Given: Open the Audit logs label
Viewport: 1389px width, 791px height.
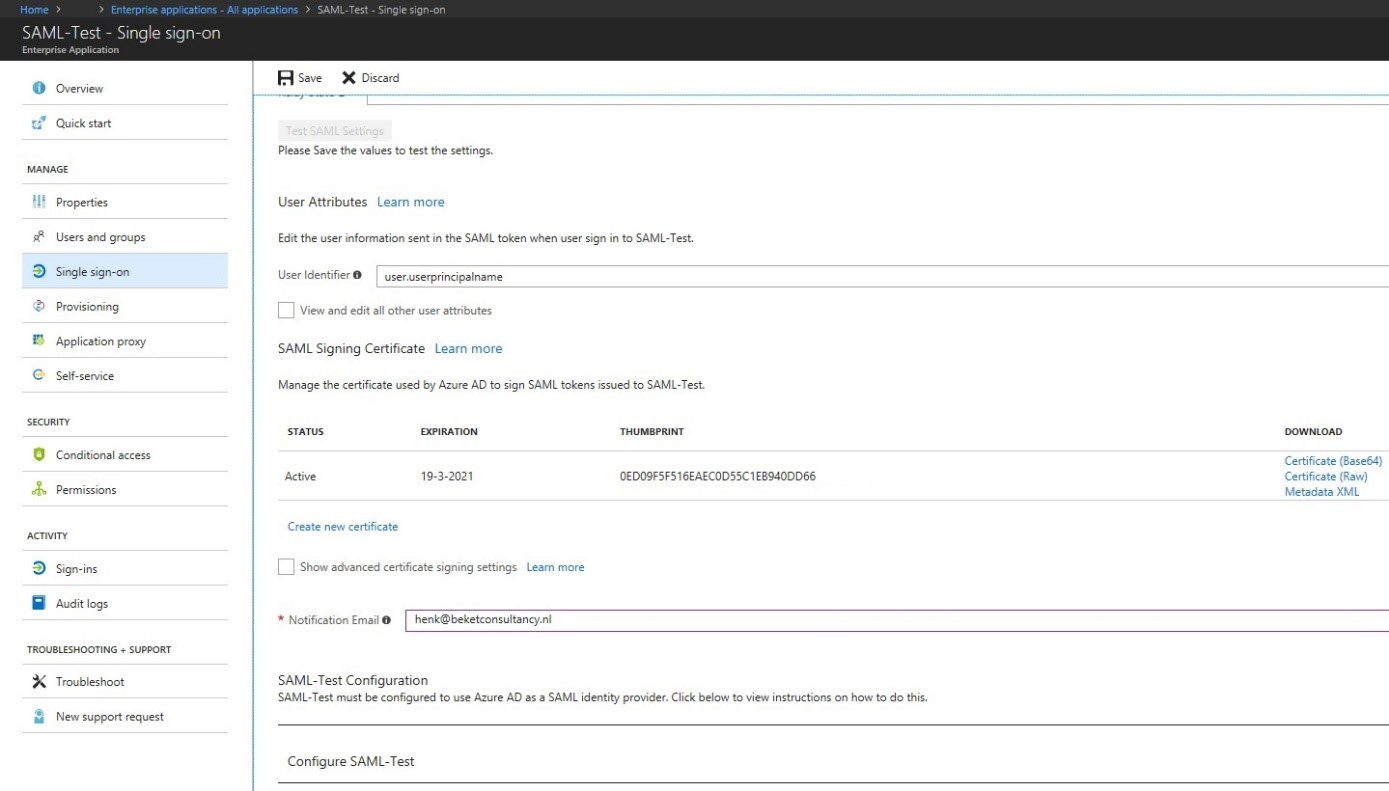Looking at the screenshot, I should [82, 604].
